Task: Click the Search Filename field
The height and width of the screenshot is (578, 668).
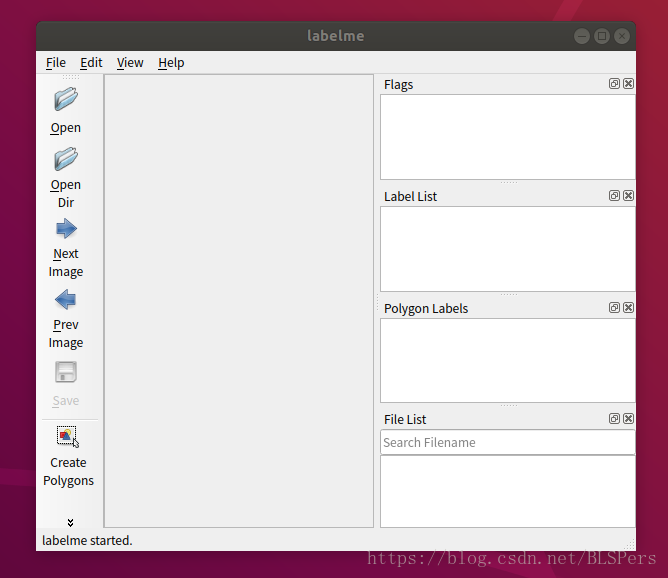Action: (x=507, y=442)
